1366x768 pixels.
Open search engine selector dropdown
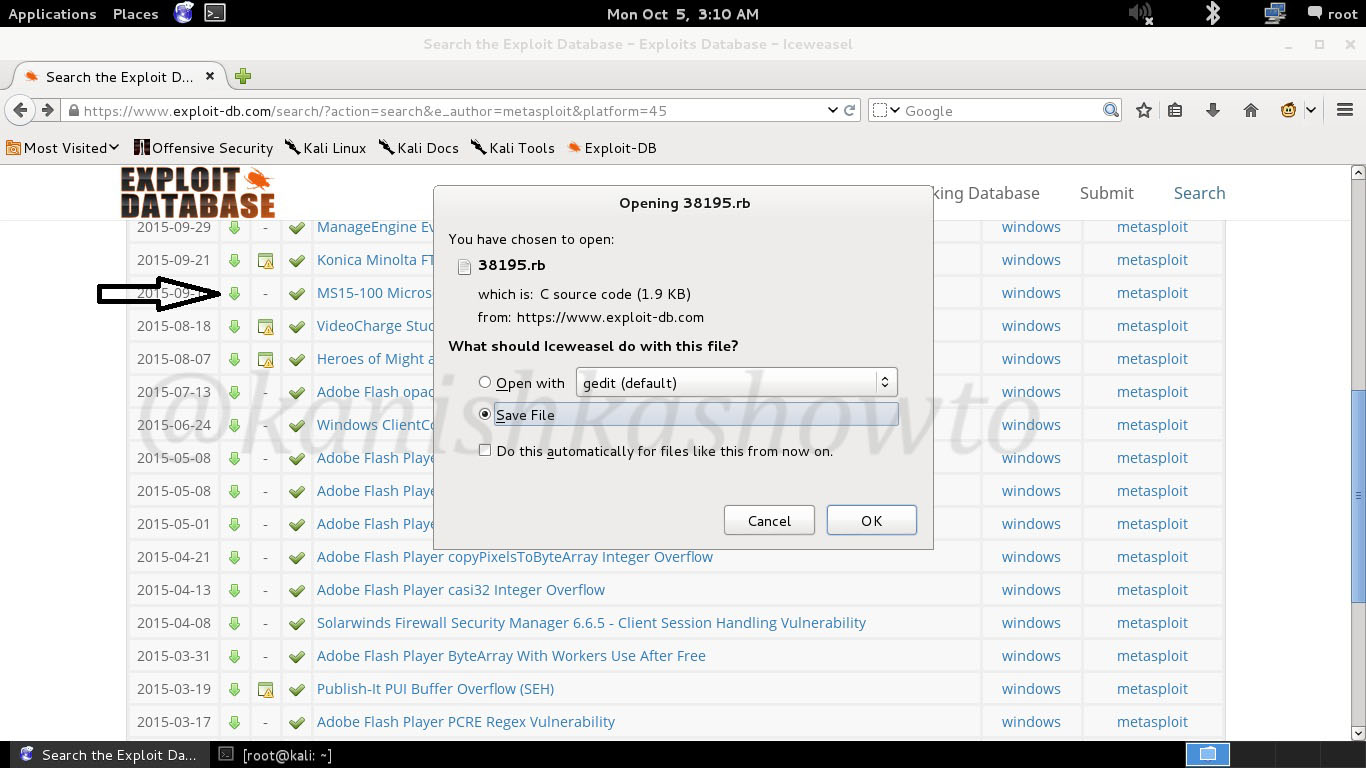click(886, 110)
